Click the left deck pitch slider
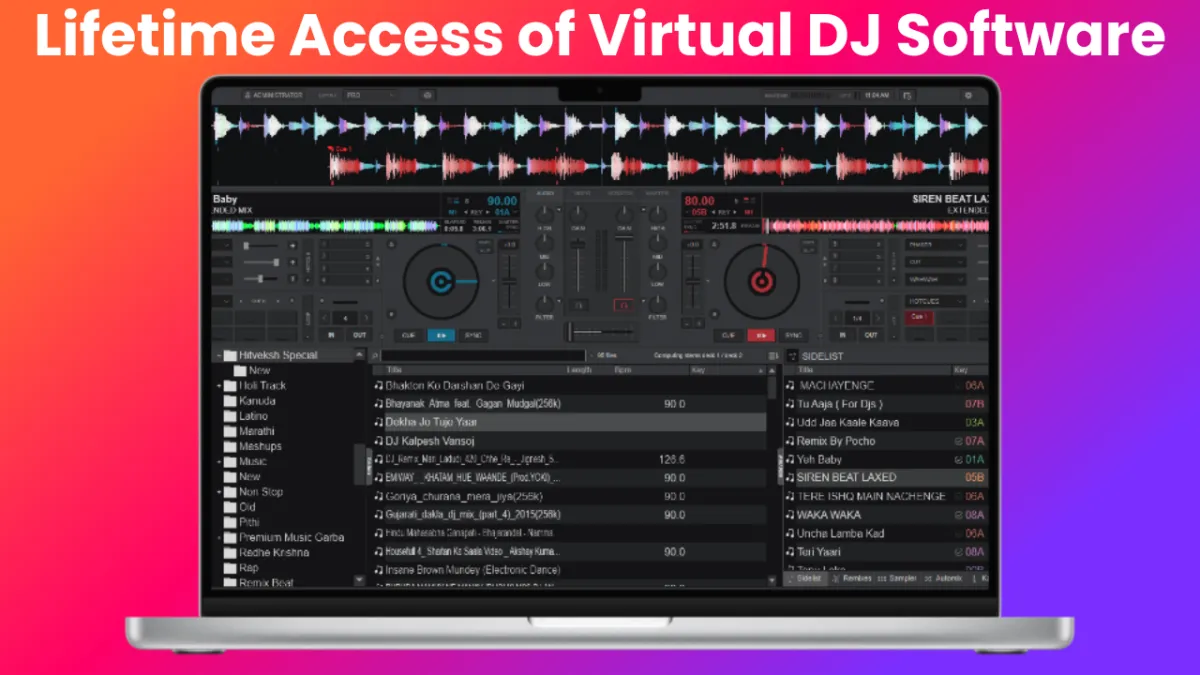The image size is (1200, 675). (x=509, y=283)
